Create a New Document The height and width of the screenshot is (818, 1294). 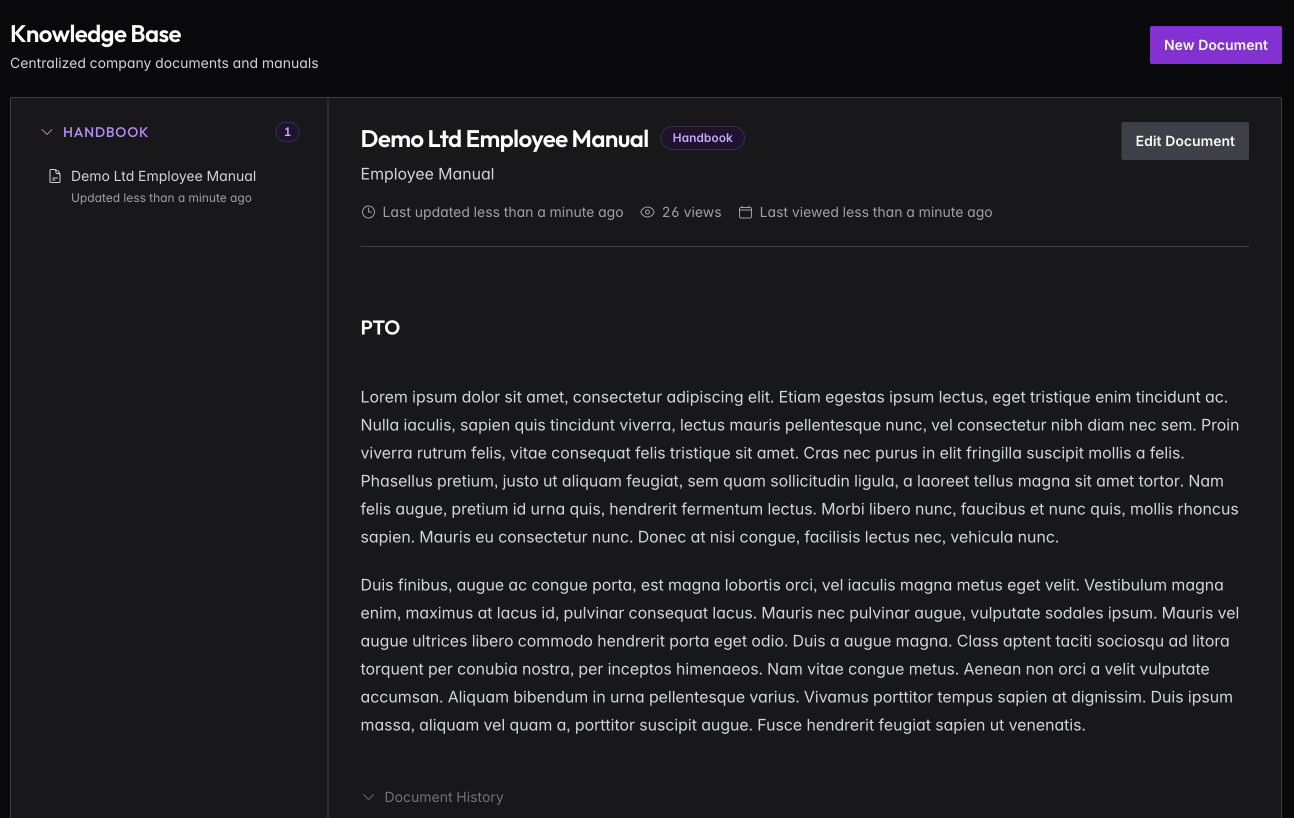(1215, 45)
